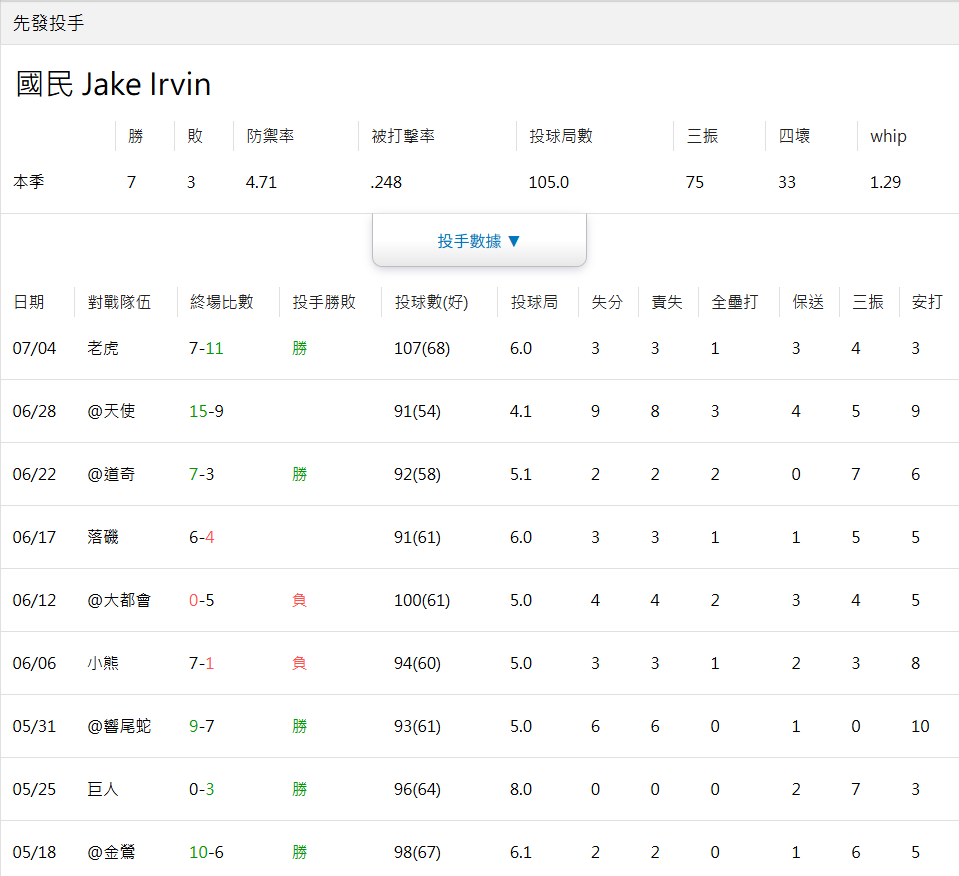The width and height of the screenshot is (959, 876).
Task: Click the 安打 column header
Action: [927, 302]
